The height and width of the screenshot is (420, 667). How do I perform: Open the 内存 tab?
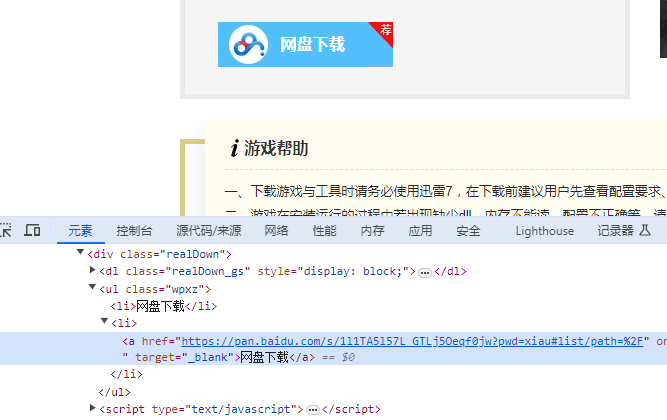tap(372, 231)
